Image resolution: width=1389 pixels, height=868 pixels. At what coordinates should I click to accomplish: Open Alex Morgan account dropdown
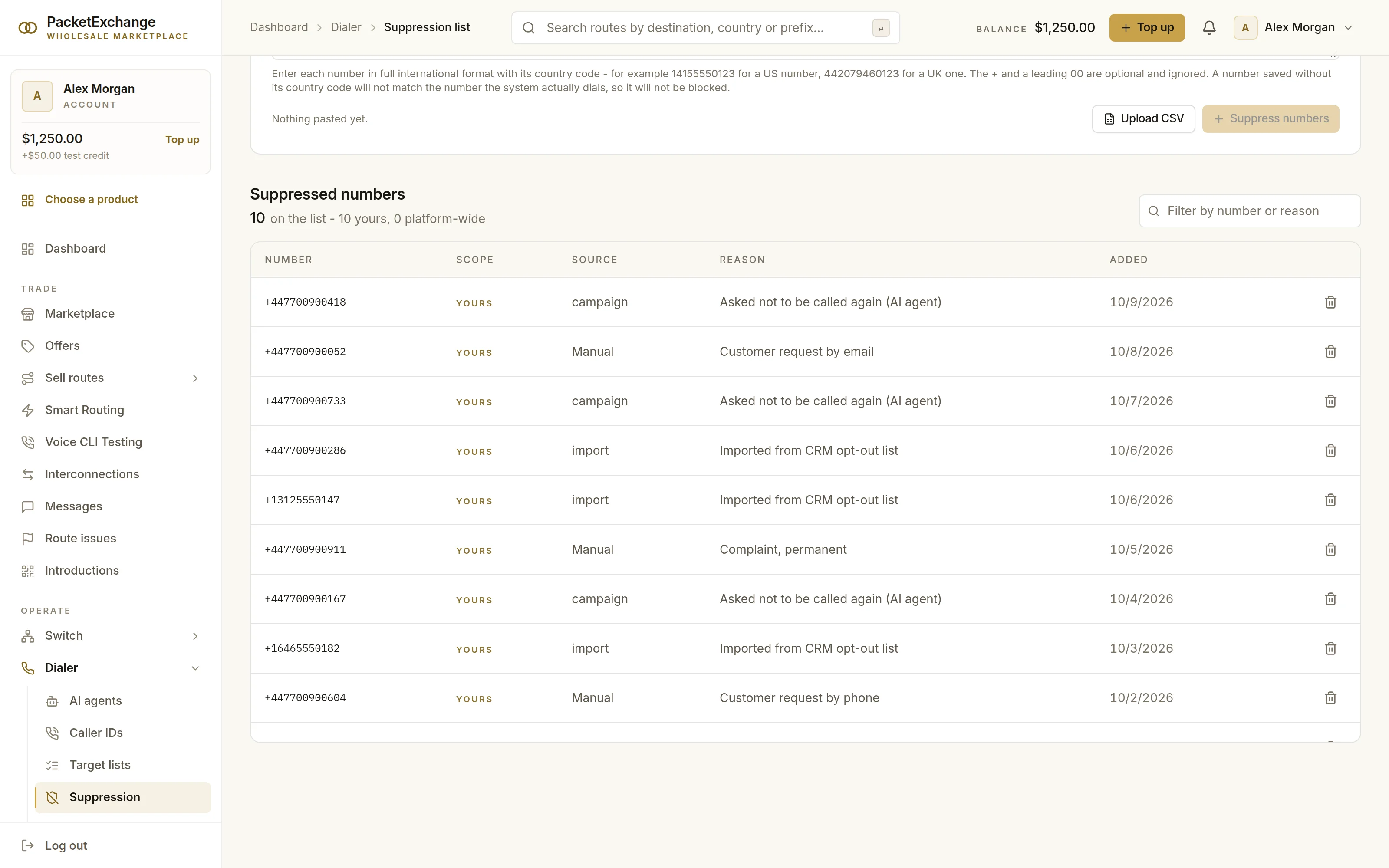(1294, 27)
